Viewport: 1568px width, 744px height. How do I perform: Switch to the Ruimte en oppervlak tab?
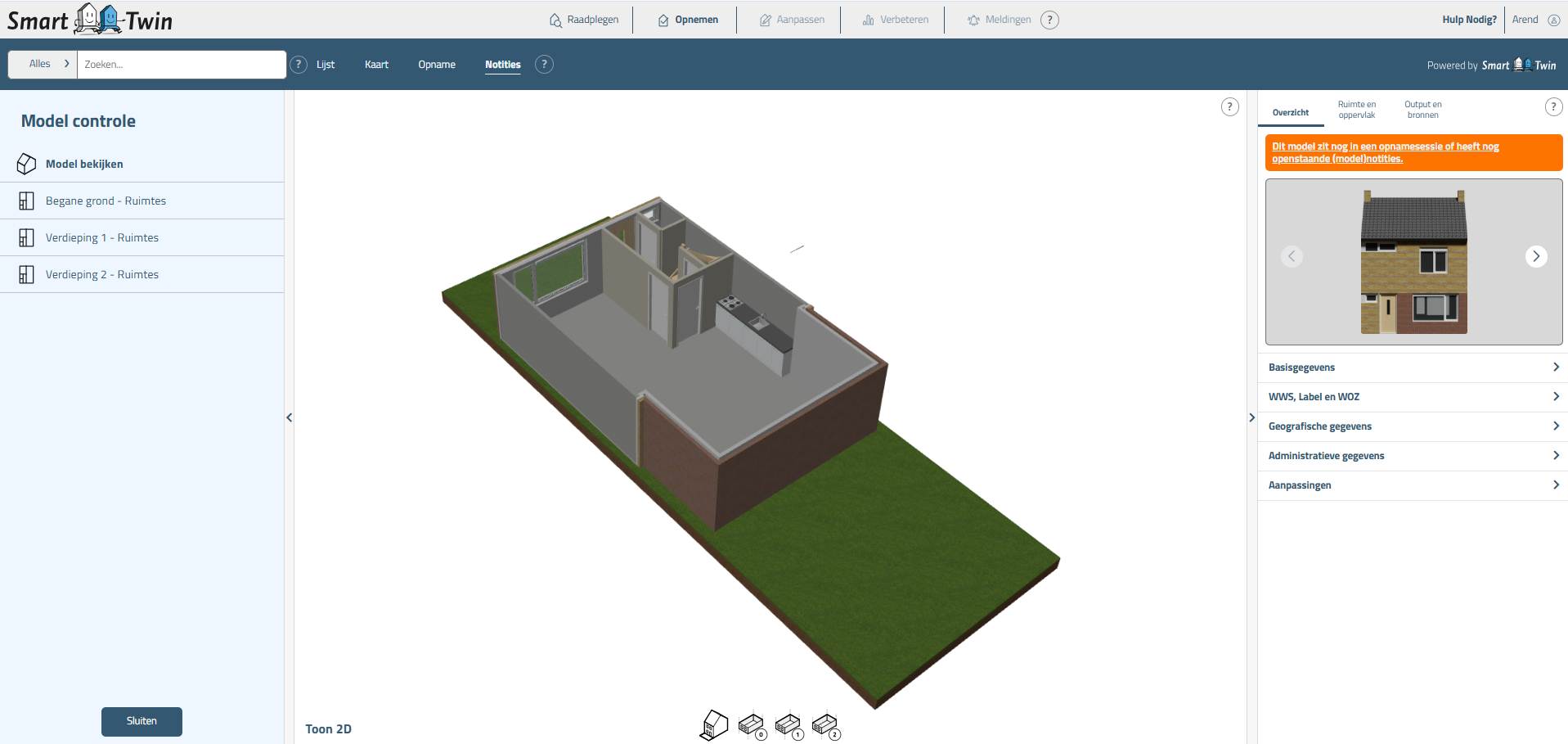pos(1356,110)
